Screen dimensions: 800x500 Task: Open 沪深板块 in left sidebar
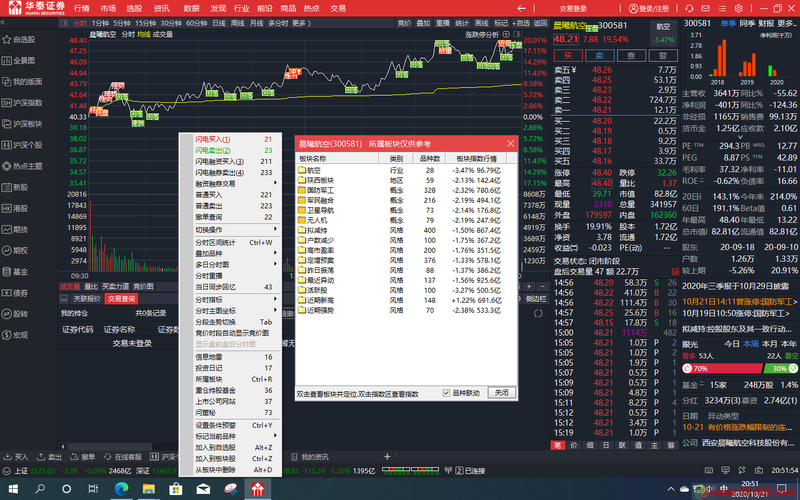(21, 124)
